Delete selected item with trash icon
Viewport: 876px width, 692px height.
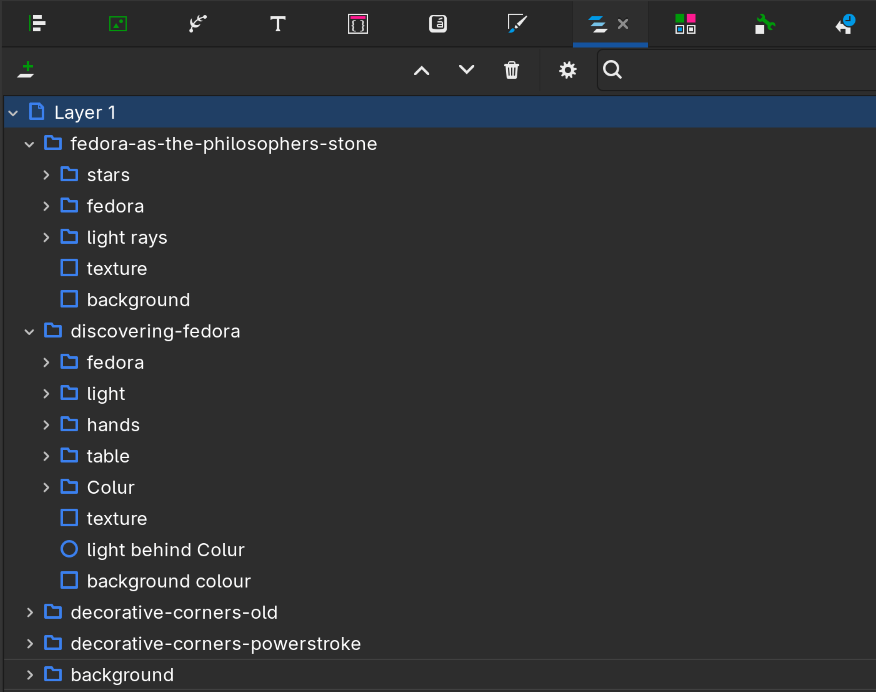pos(511,70)
